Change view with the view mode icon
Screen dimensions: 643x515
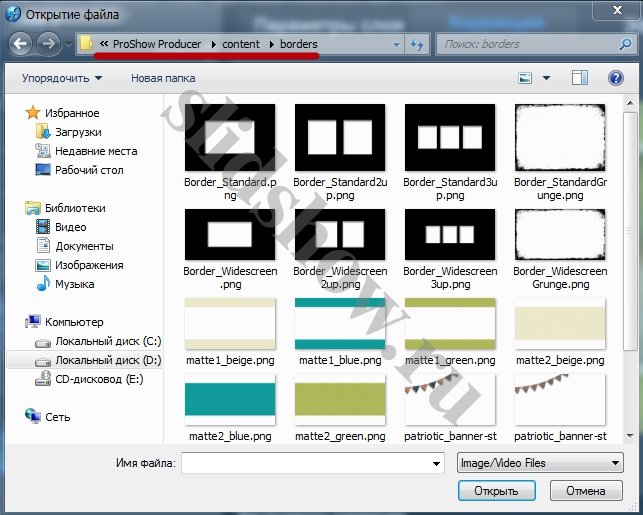coord(525,78)
